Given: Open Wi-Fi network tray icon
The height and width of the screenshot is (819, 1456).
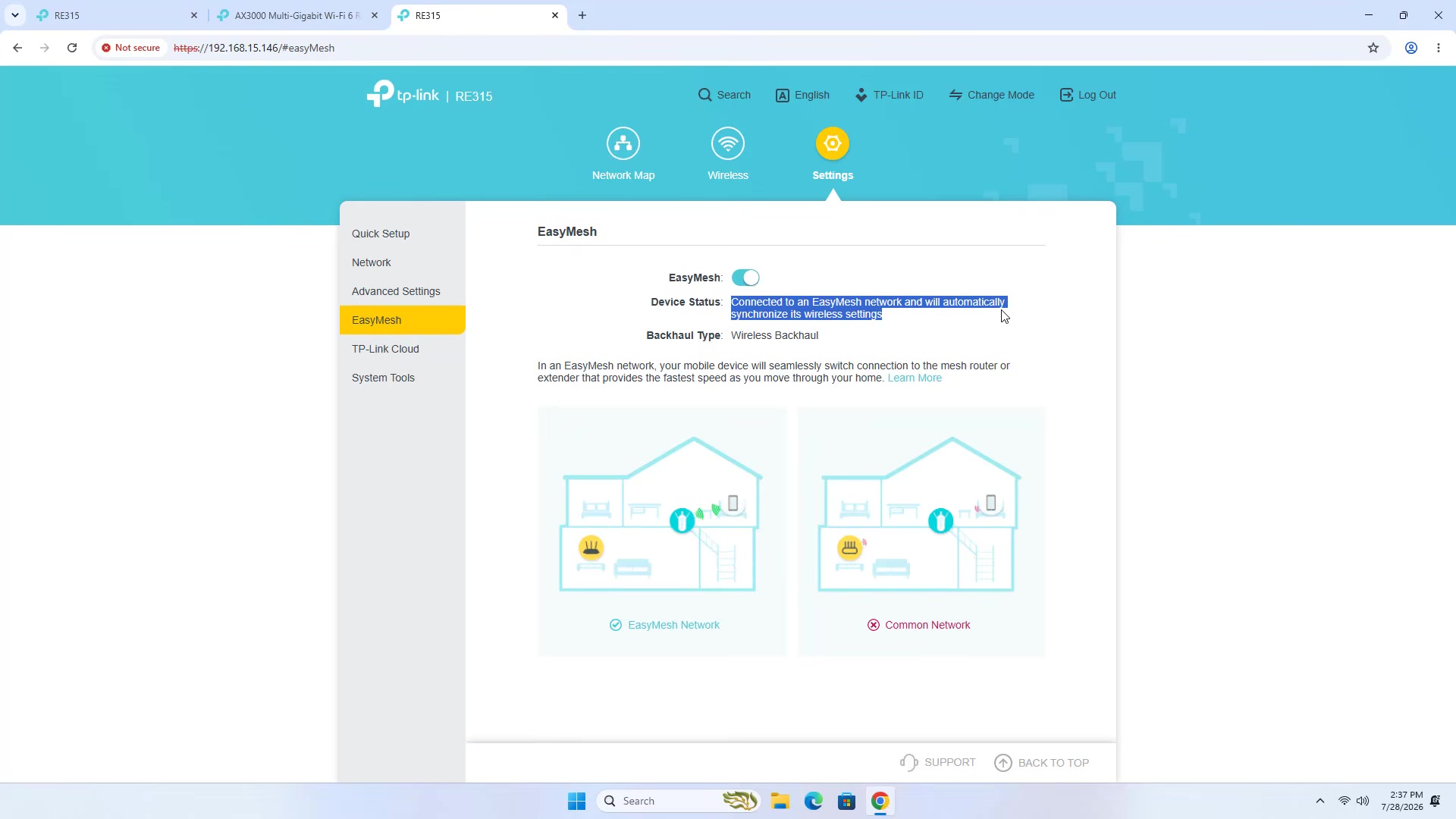Looking at the screenshot, I should click(1345, 801).
